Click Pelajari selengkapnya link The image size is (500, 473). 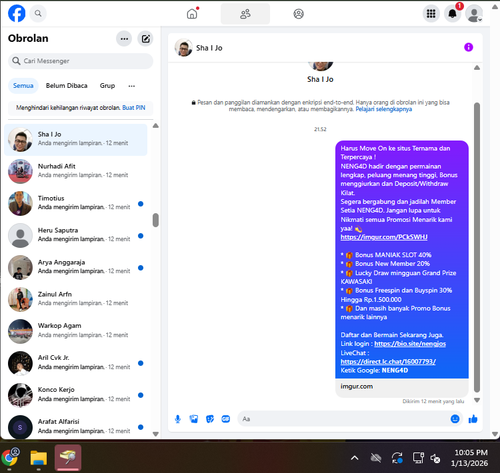(x=384, y=109)
